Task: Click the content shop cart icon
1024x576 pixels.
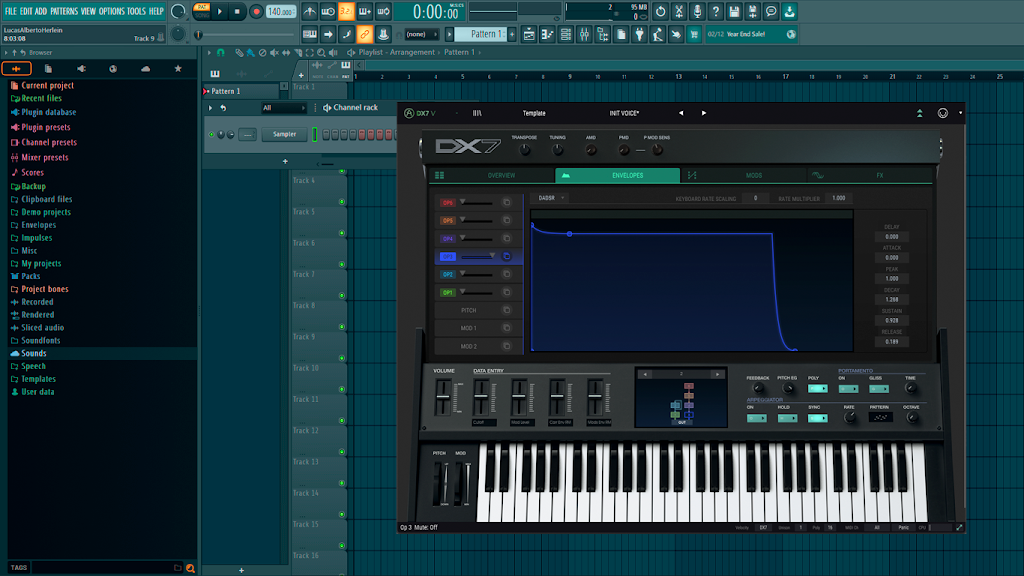Action: pyautogui.click(x=694, y=35)
